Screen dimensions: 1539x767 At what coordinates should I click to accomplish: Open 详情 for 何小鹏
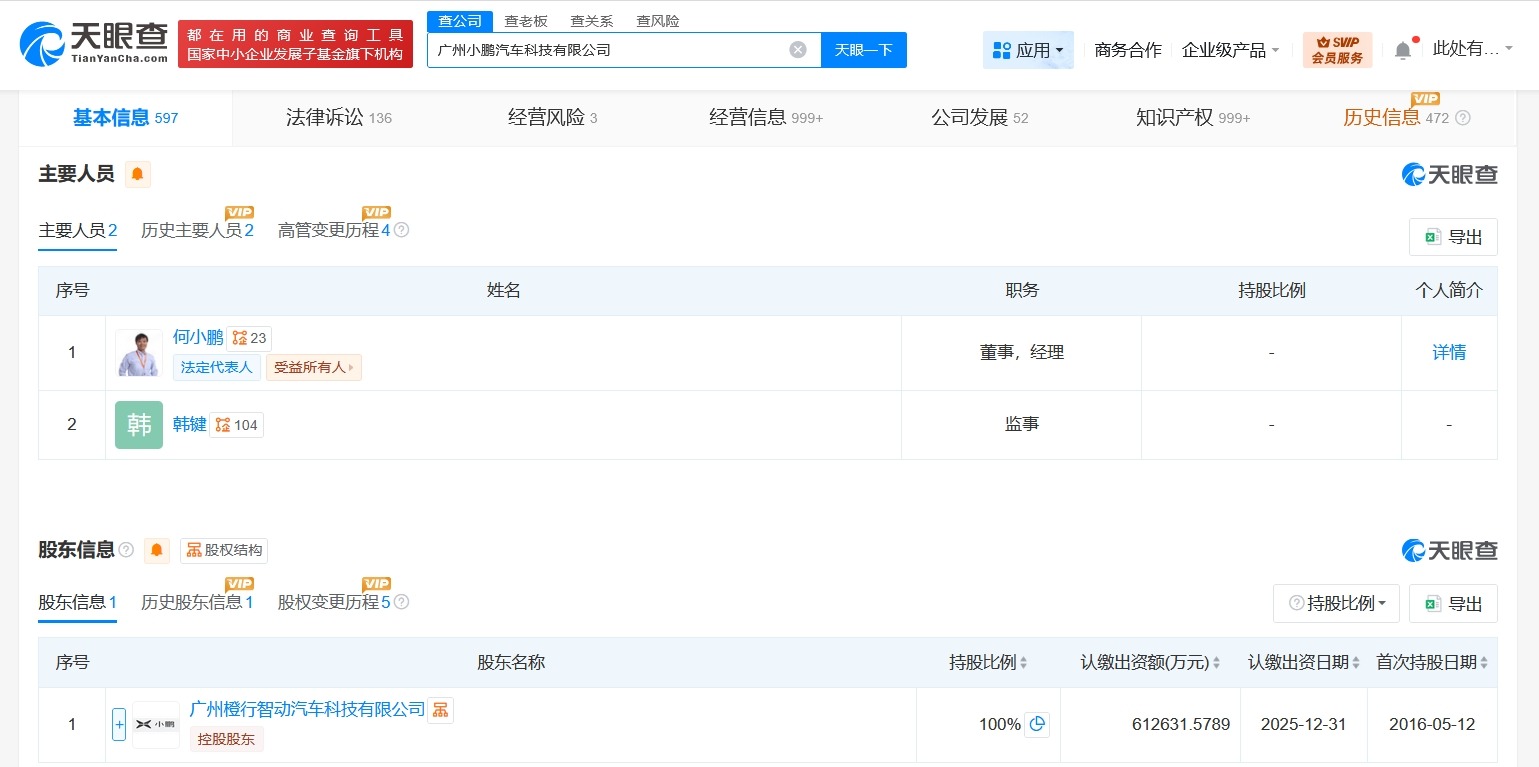(1448, 352)
